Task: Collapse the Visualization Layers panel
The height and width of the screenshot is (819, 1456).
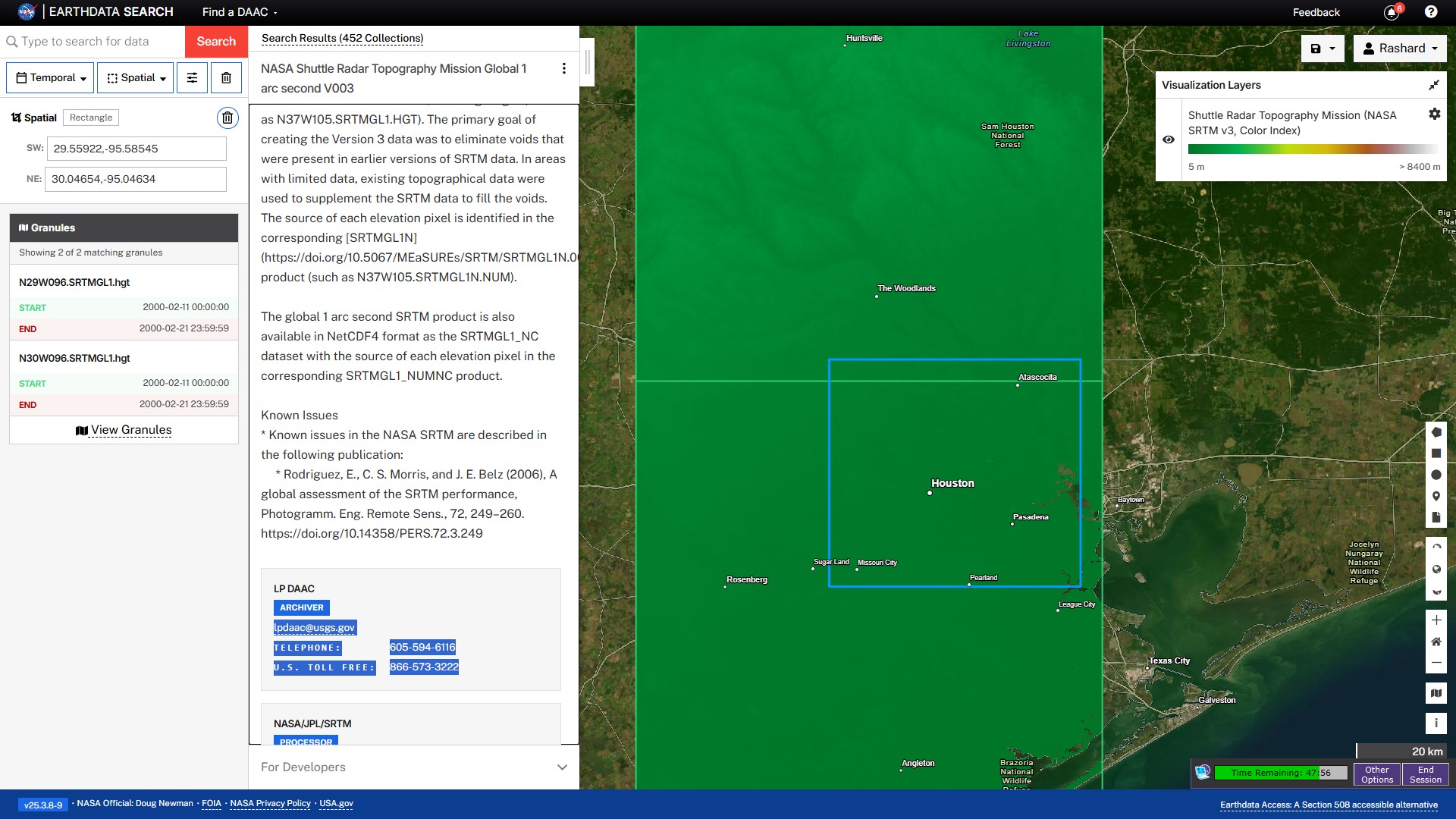Action: tap(1433, 85)
